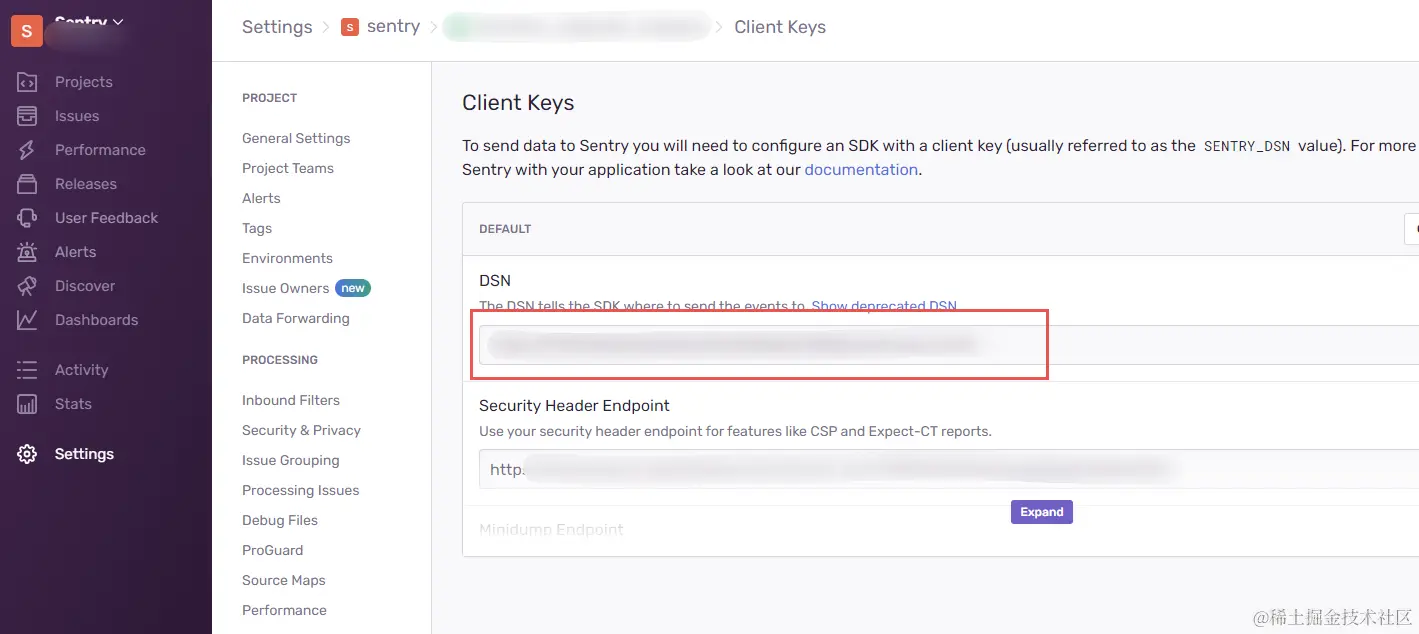This screenshot has width=1419, height=634.
Task: Open Issue Grouping settings
Action: coord(291,460)
